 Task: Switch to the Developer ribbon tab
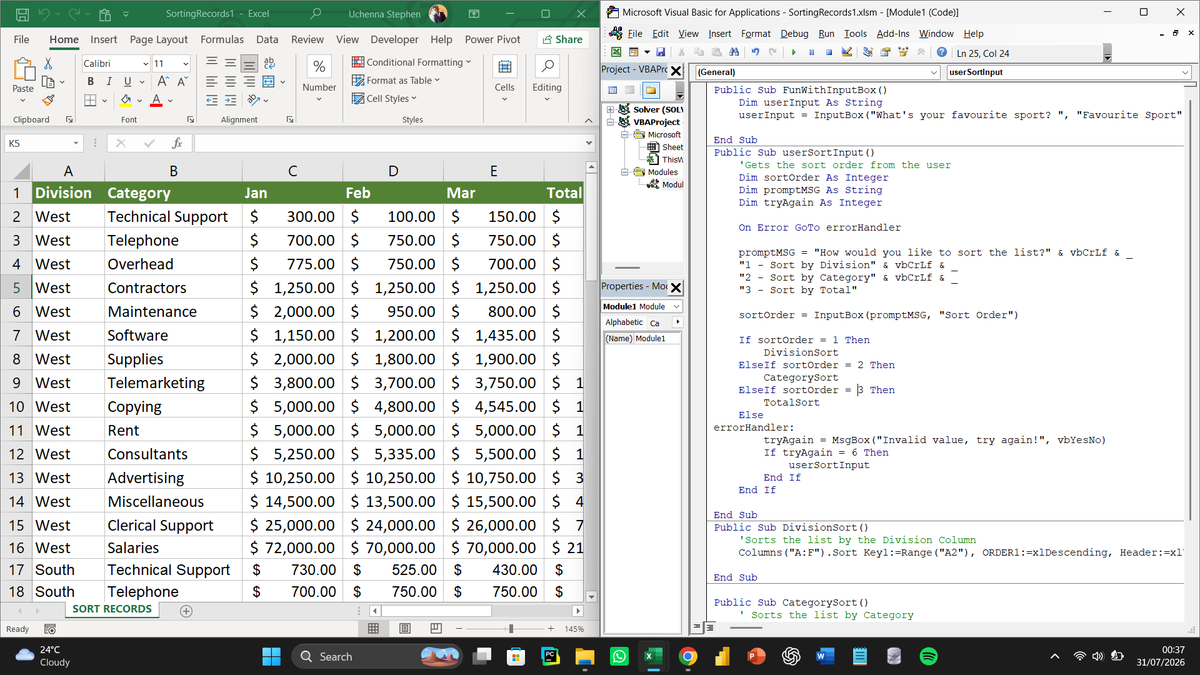394,39
